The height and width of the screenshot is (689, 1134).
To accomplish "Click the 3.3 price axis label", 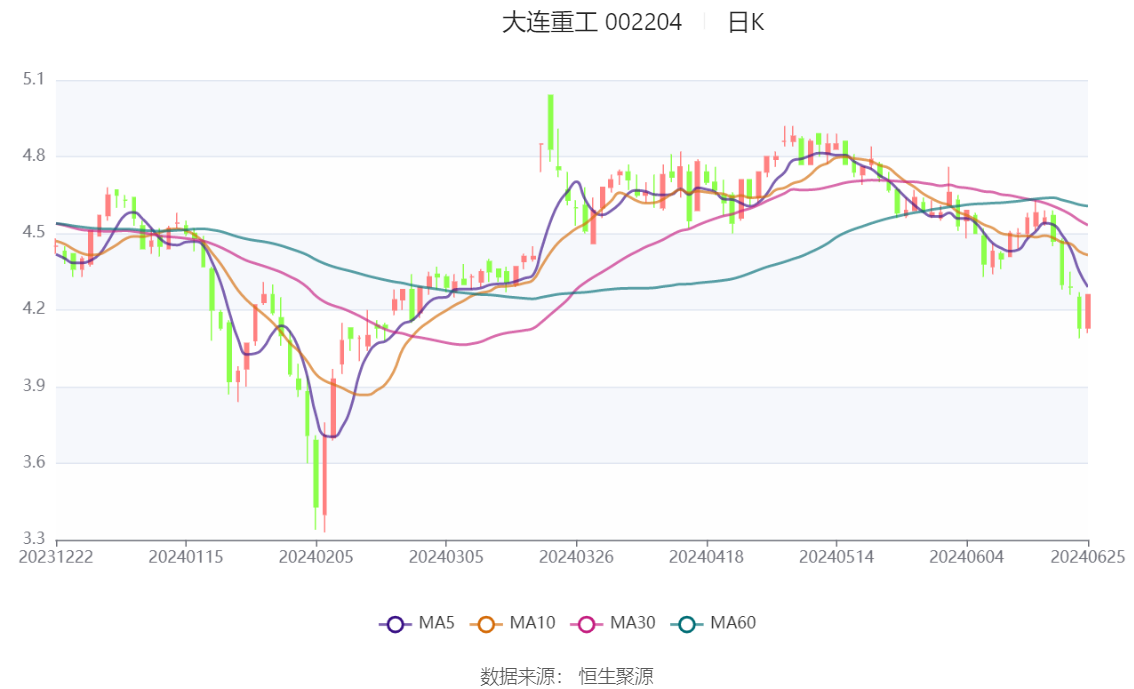I will click(34, 540).
